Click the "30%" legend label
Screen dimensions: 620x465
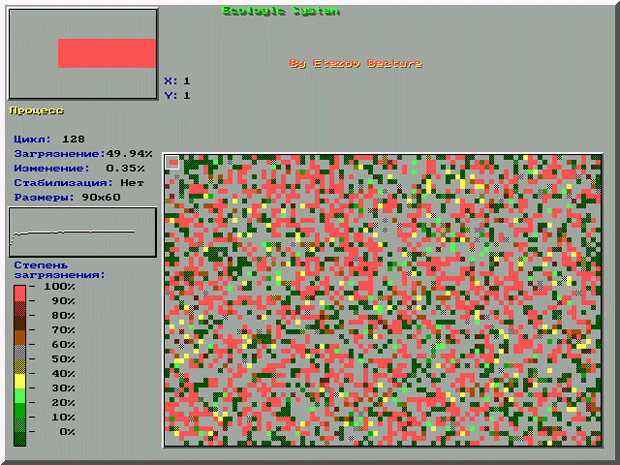point(63,388)
